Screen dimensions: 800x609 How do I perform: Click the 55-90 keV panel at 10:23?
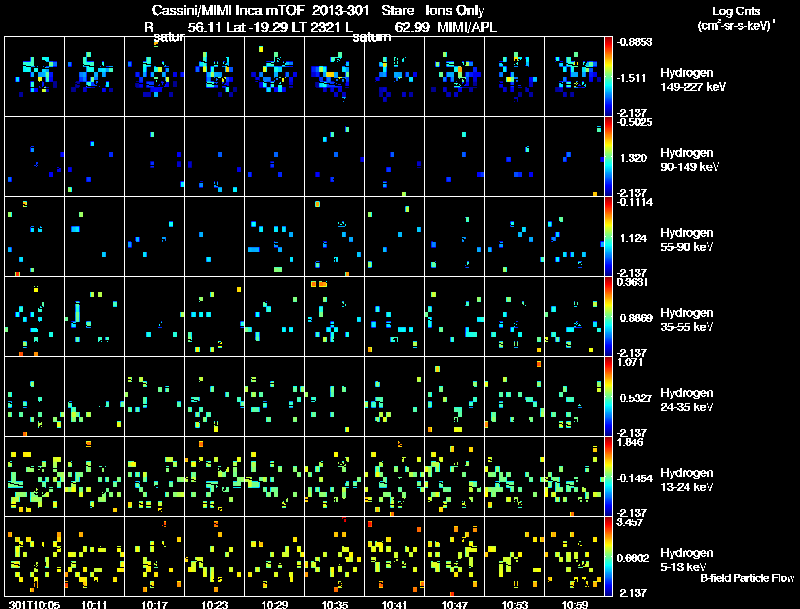click(215, 236)
